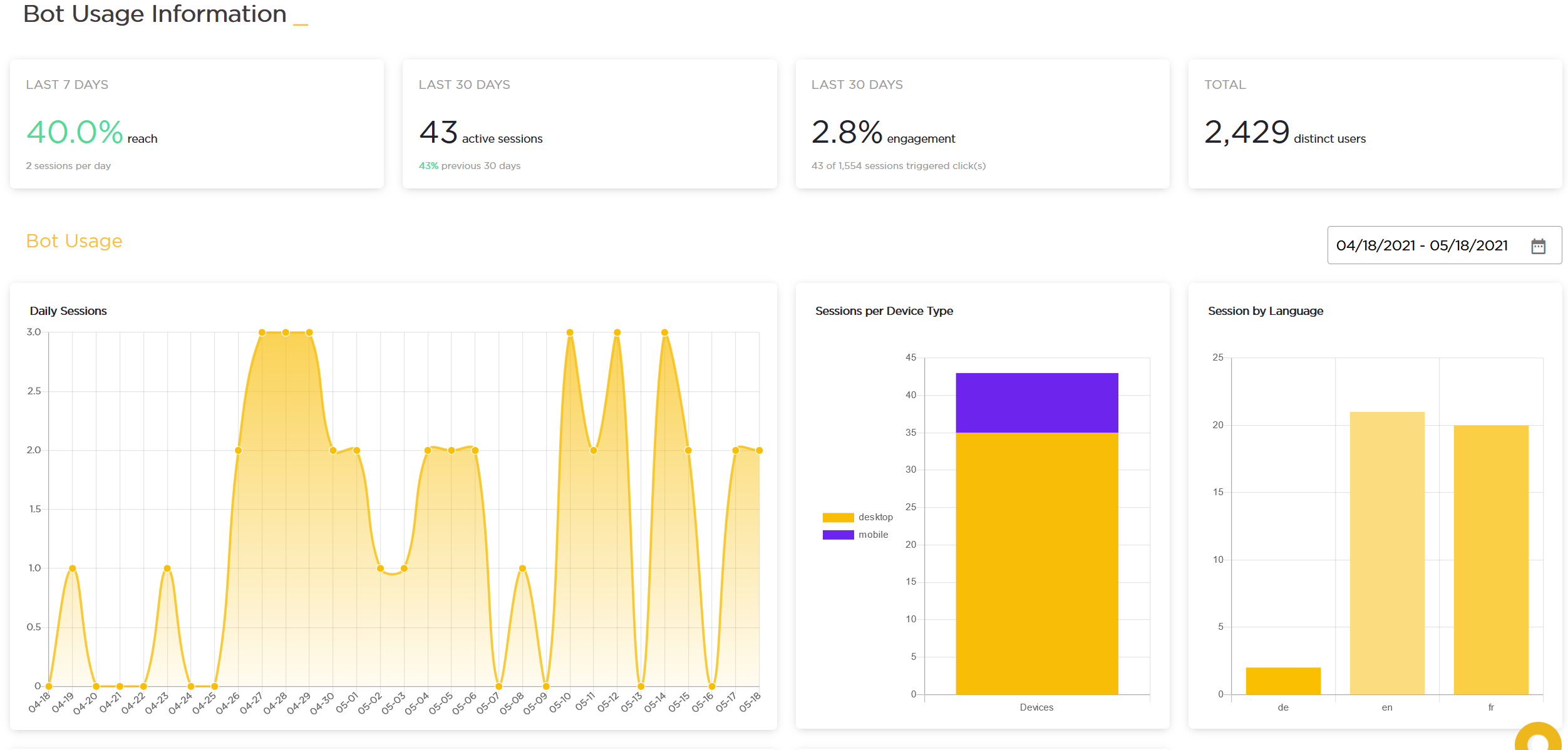Click the calendar icon in date range field

[x=1538, y=246]
